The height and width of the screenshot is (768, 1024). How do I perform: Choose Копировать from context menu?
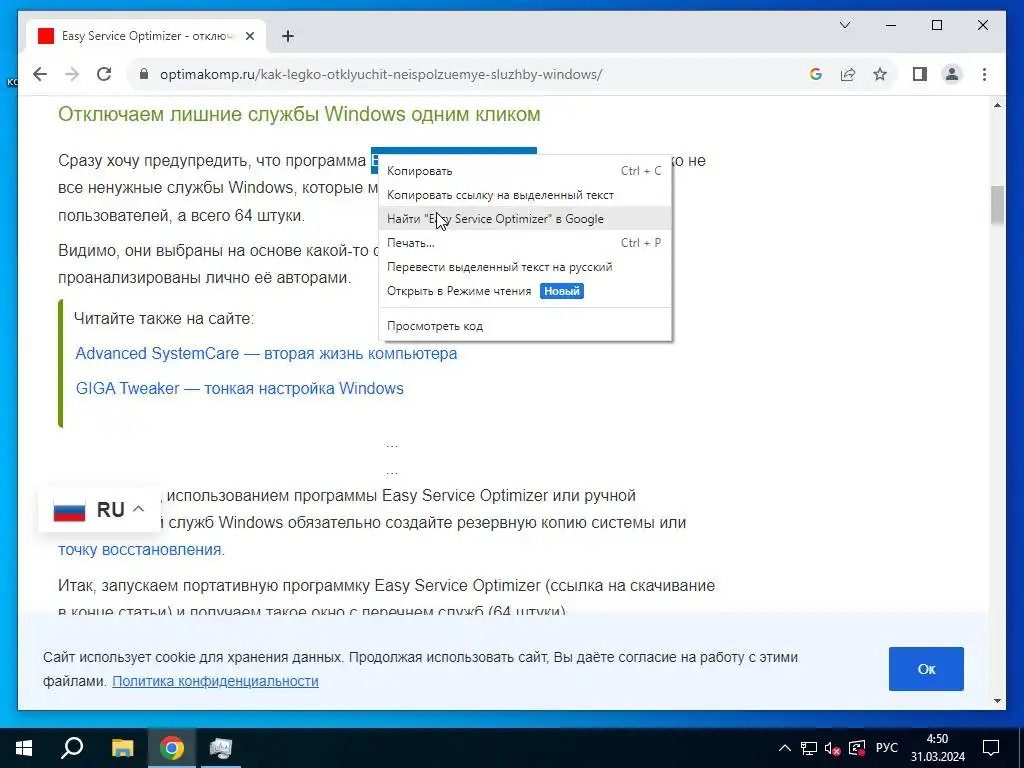tap(525, 171)
